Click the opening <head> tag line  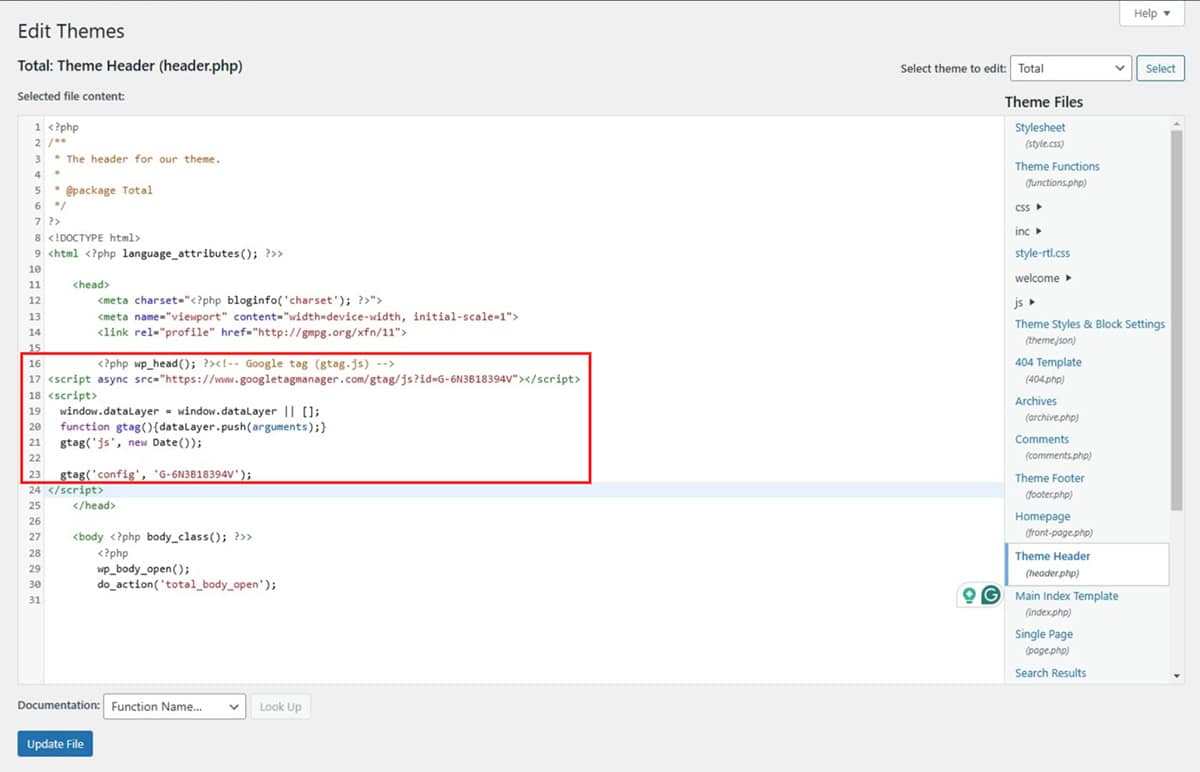click(91, 285)
